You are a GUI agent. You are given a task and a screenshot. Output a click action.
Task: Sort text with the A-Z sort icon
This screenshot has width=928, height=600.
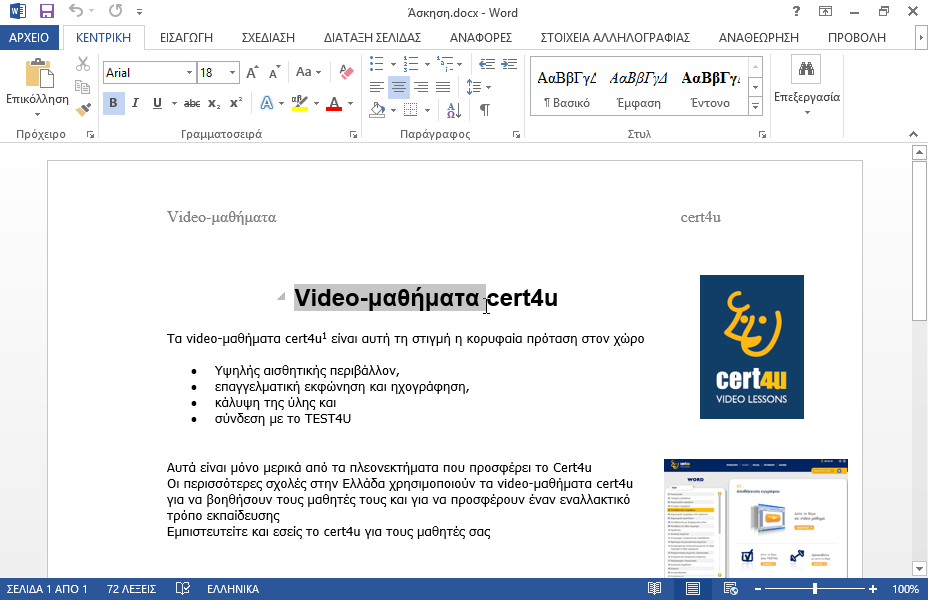tap(453, 110)
